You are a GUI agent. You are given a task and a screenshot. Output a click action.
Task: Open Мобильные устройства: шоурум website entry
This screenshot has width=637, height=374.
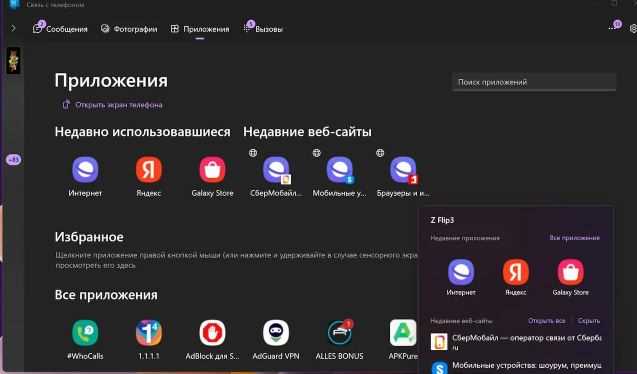516,366
